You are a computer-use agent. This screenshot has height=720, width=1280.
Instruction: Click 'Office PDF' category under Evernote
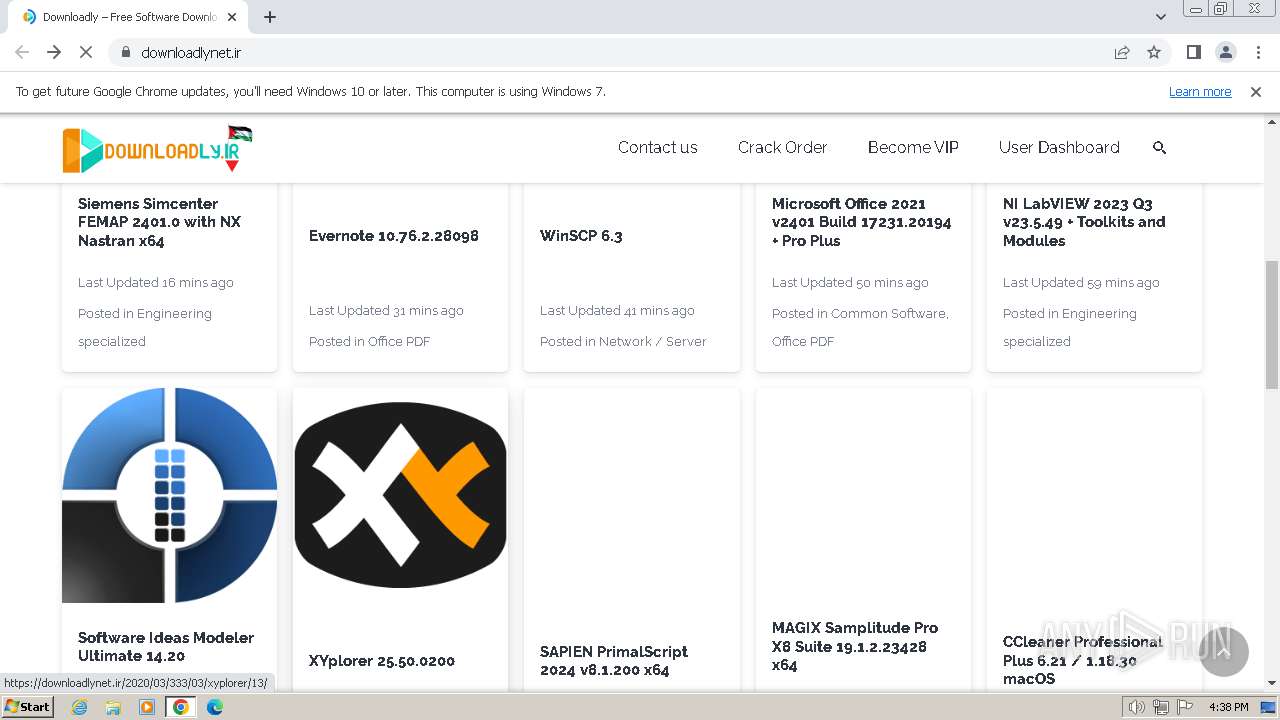coord(399,341)
